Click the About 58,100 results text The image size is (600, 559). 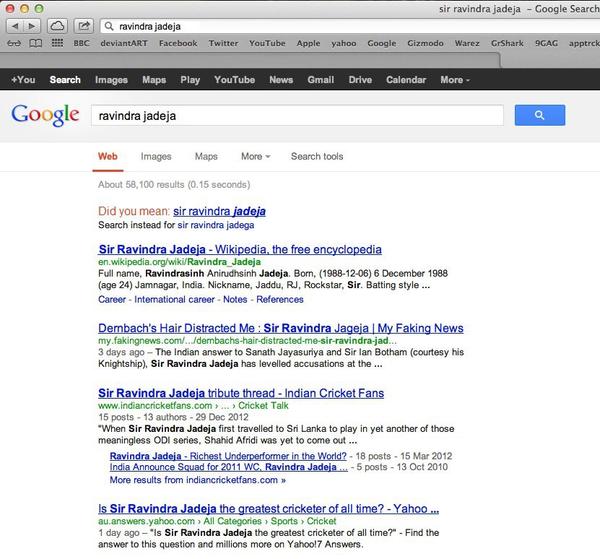click(174, 184)
